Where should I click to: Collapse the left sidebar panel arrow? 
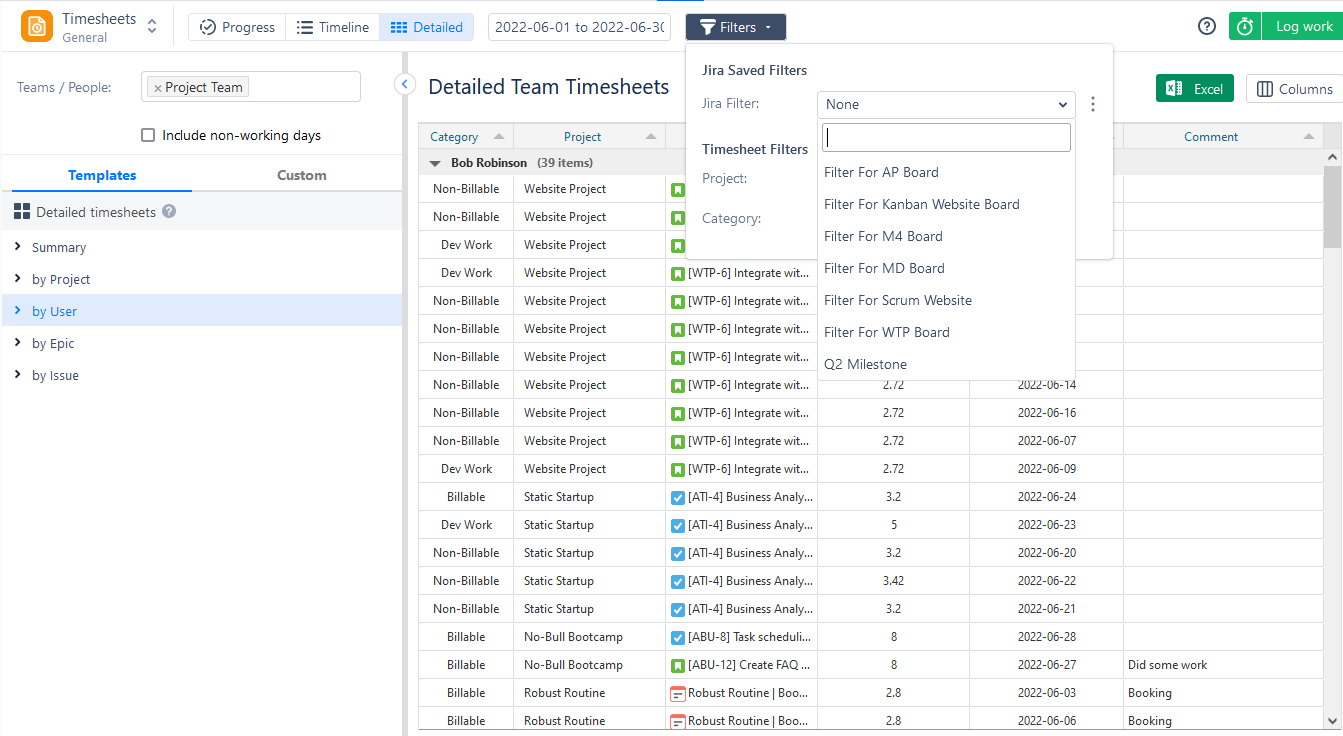point(405,84)
